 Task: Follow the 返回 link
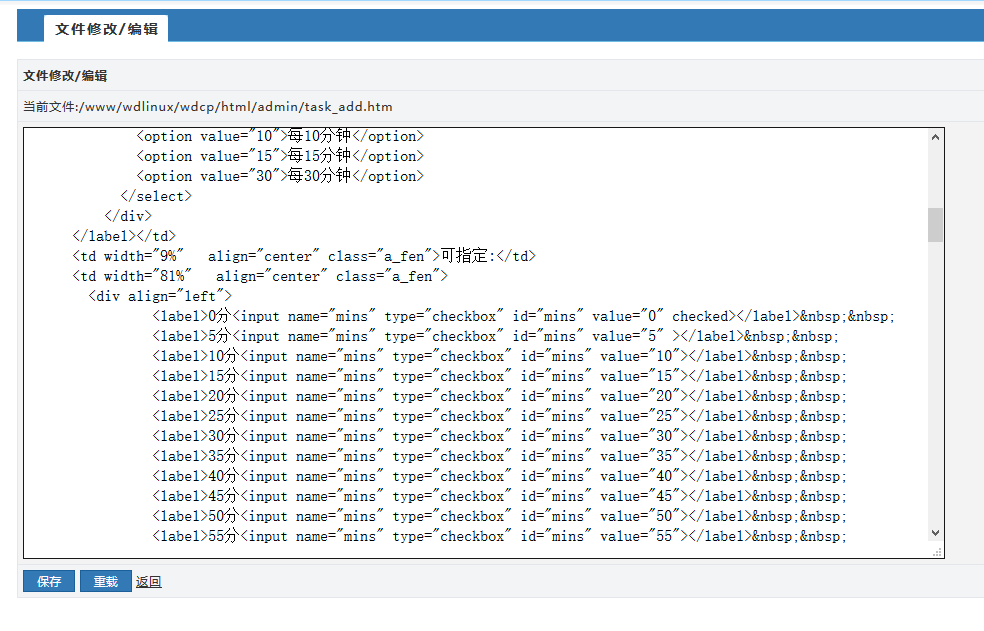point(148,581)
